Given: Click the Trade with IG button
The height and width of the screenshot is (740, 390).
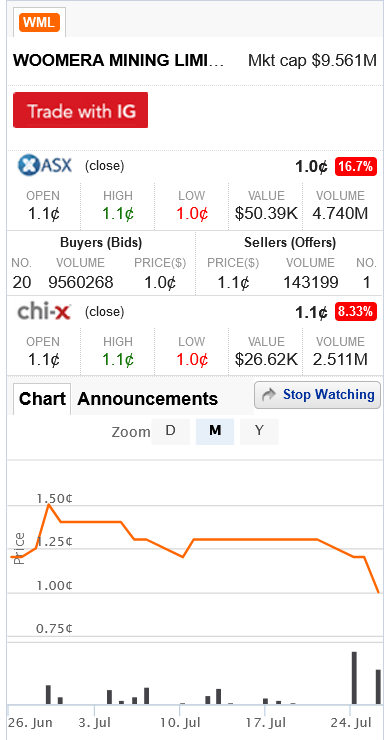Looking at the screenshot, I should pos(80,110).
